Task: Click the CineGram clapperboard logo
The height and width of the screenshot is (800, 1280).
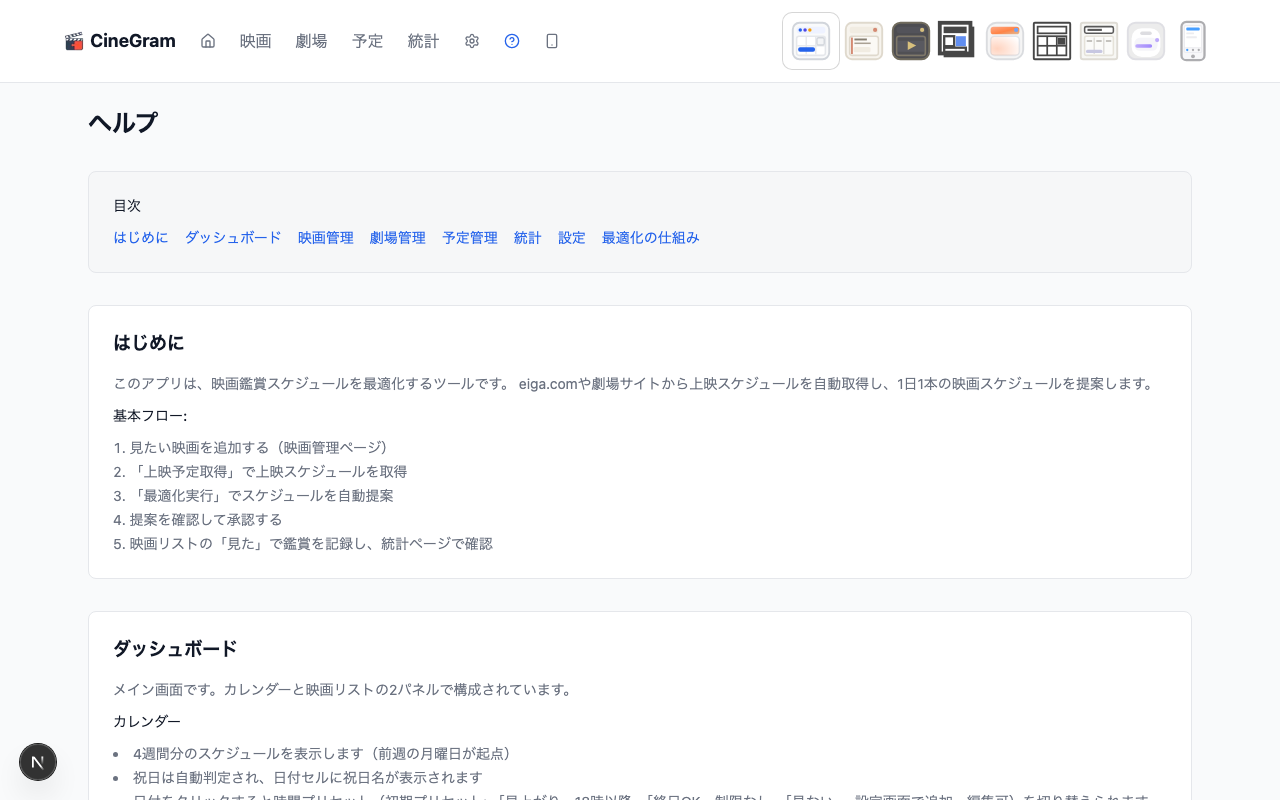Action: [120, 41]
